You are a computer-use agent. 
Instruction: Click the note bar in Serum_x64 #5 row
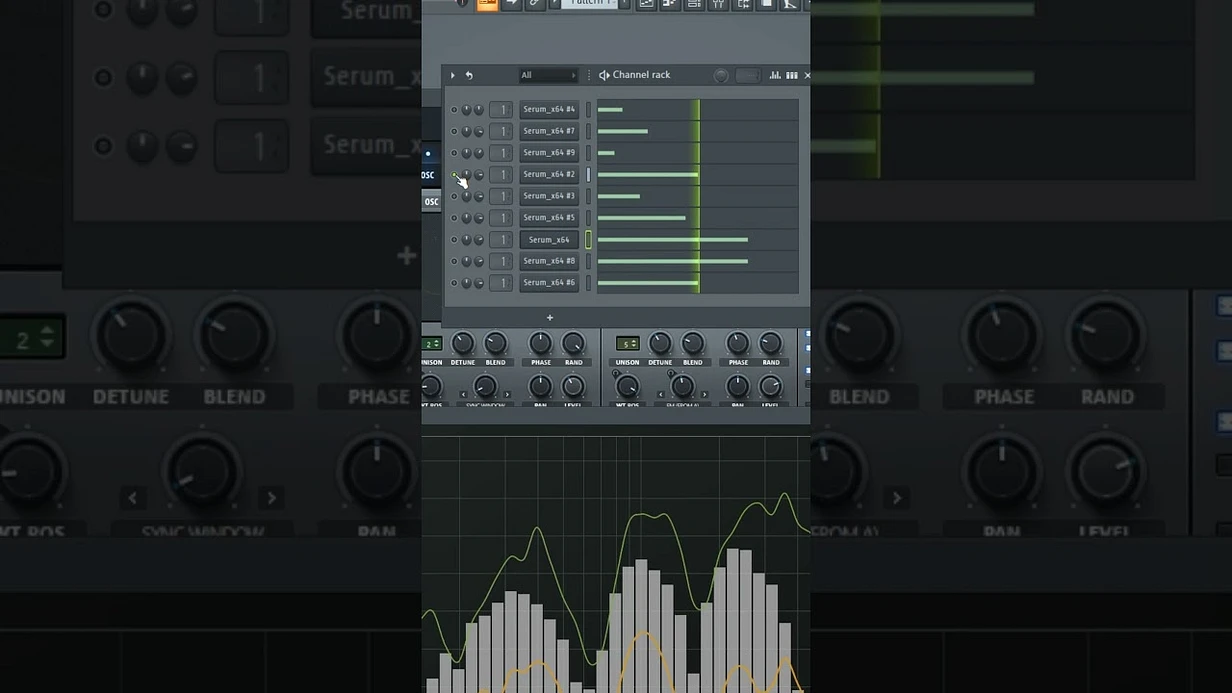point(642,218)
